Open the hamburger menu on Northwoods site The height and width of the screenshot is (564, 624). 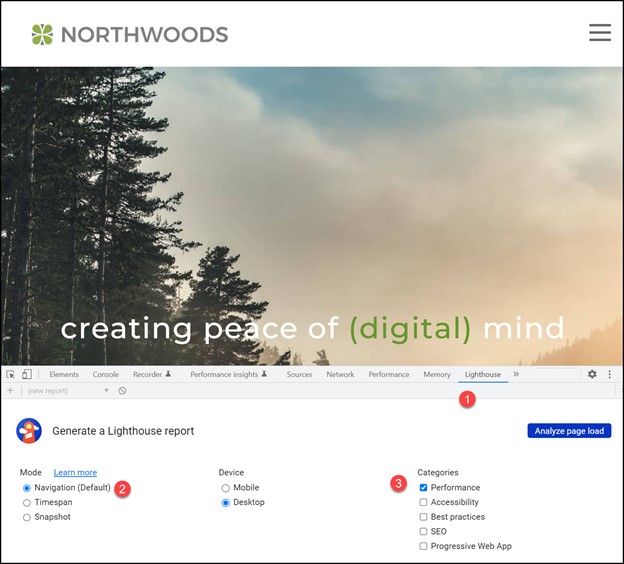(600, 32)
